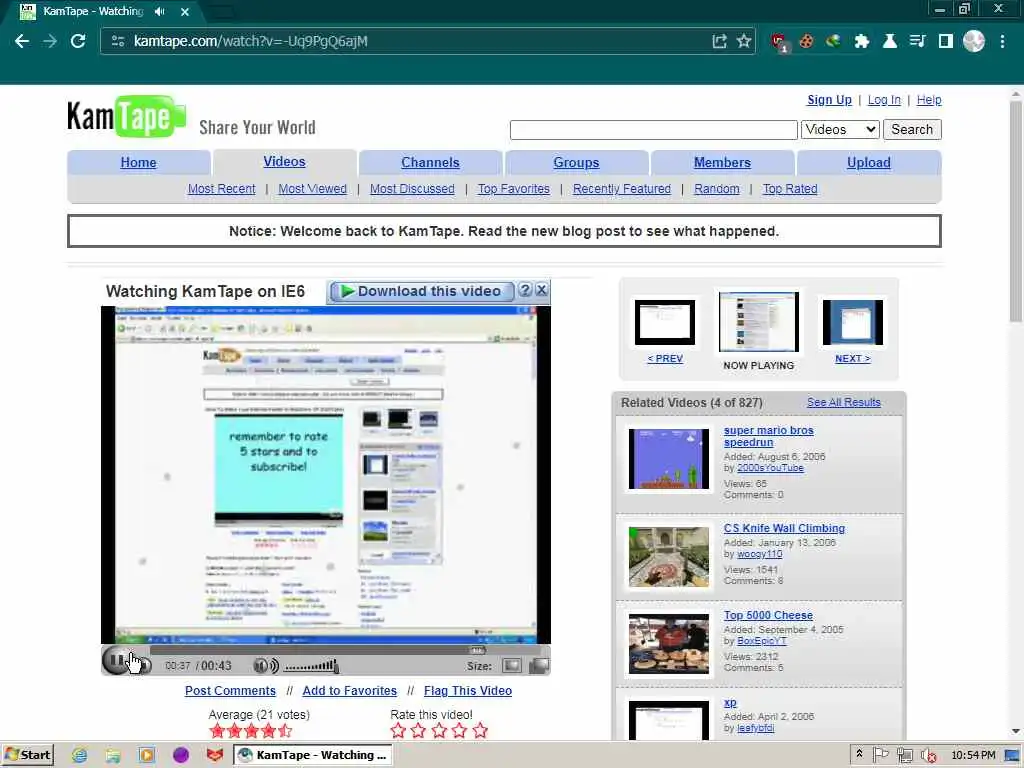Open the Recently Featured link

click(x=622, y=189)
